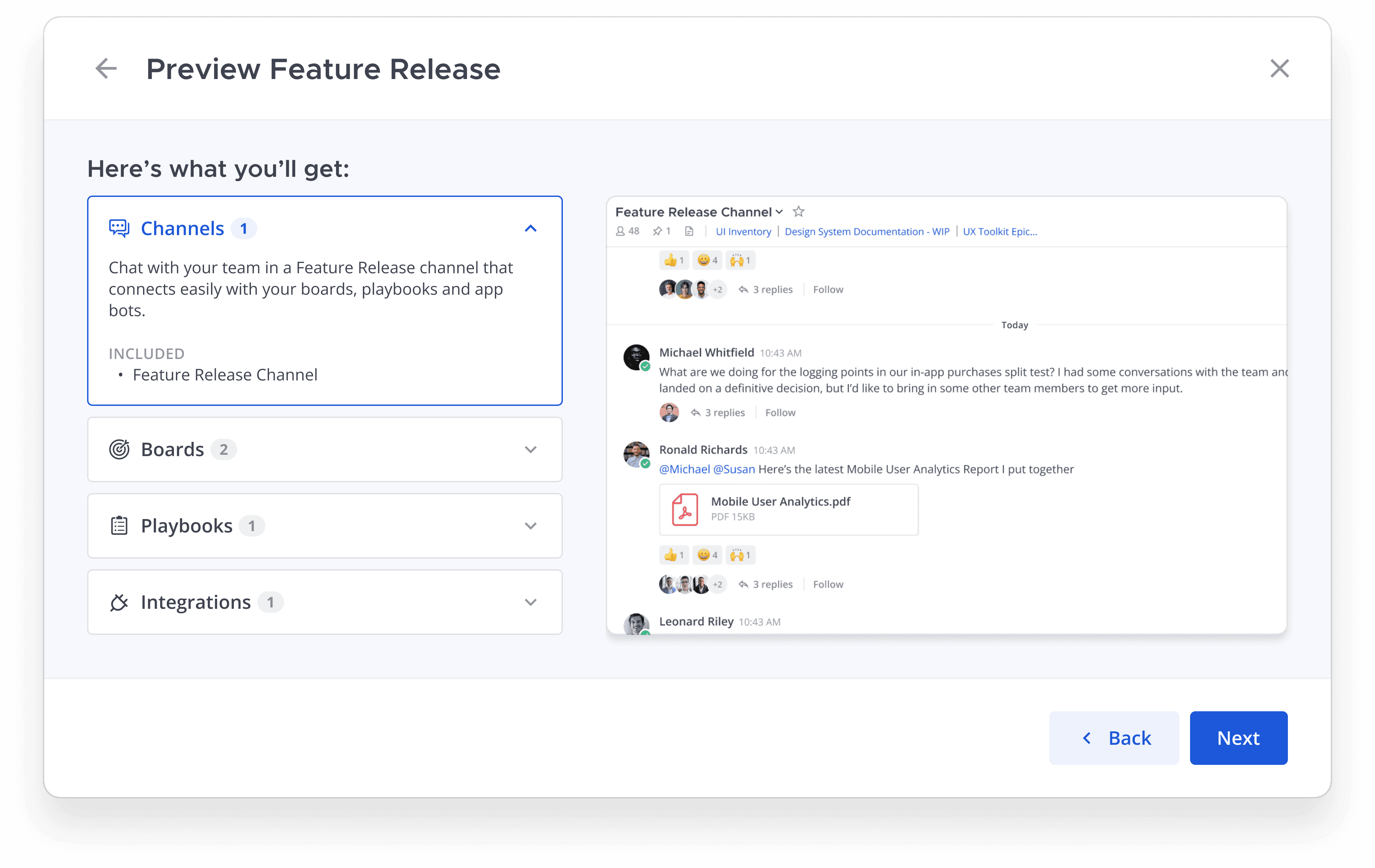Collapse the Channels section

tap(530, 228)
